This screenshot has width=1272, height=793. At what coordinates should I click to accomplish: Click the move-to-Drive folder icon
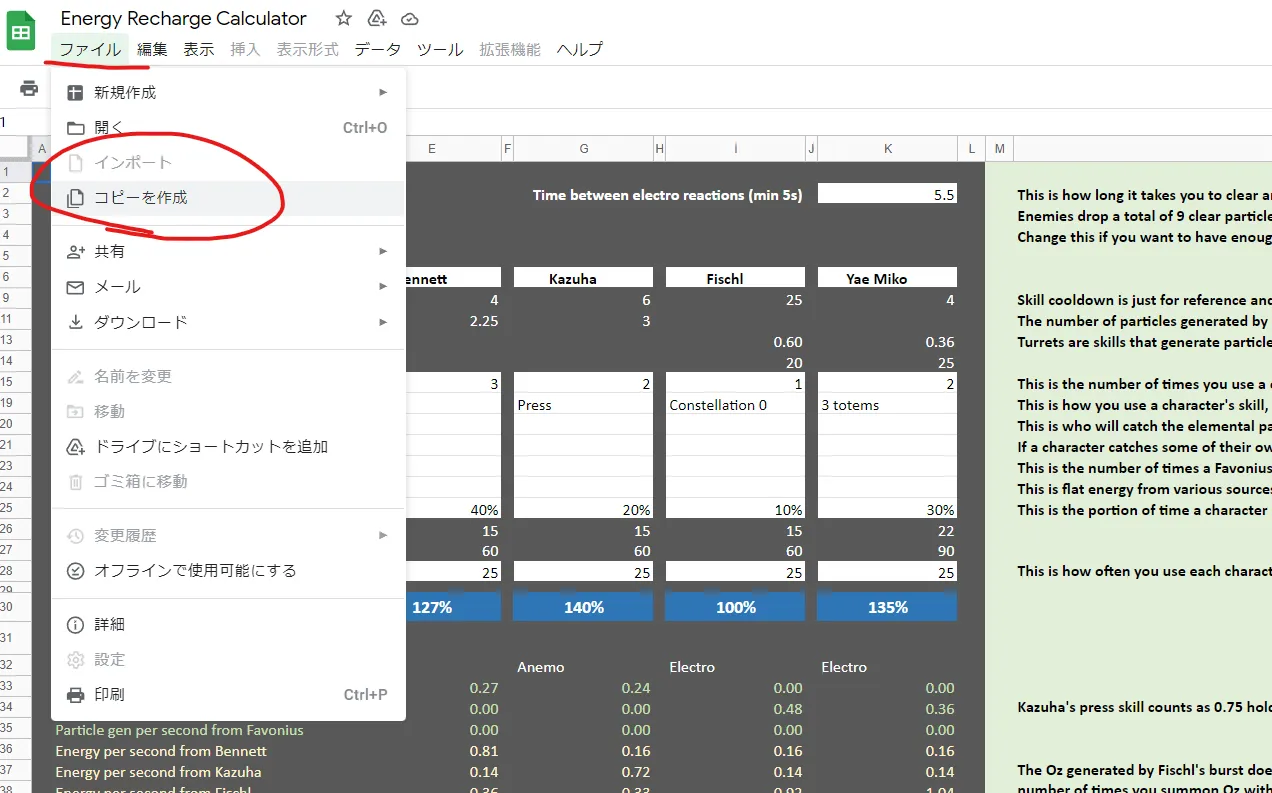click(x=377, y=18)
